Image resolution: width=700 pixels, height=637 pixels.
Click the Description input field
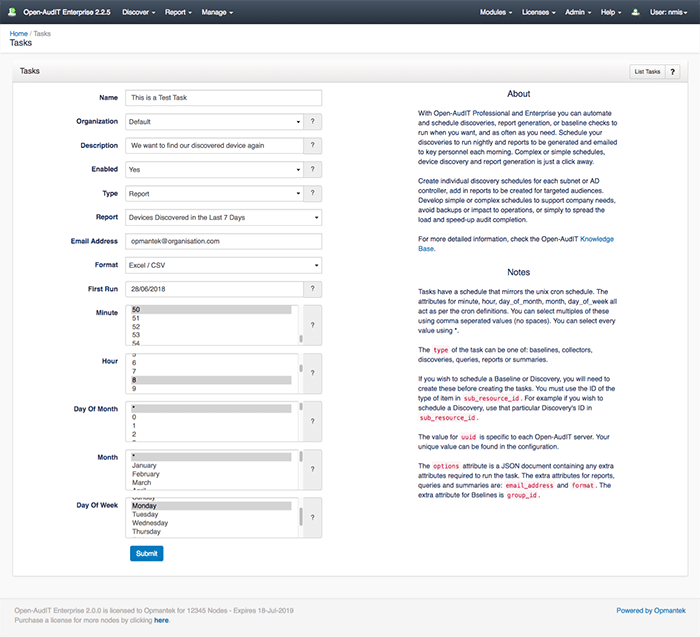click(214, 146)
